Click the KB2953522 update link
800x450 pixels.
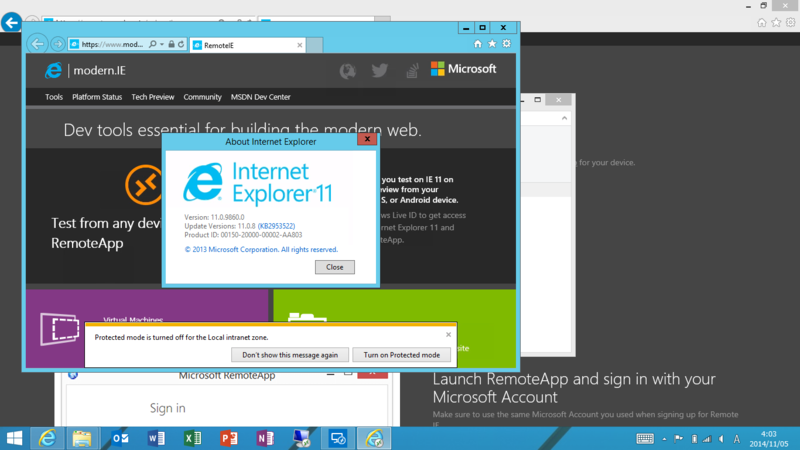coord(276,226)
